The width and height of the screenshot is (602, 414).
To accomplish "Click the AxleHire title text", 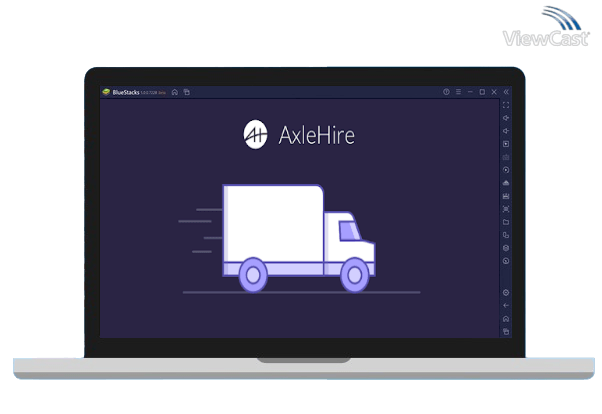I will [x=317, y=135].
